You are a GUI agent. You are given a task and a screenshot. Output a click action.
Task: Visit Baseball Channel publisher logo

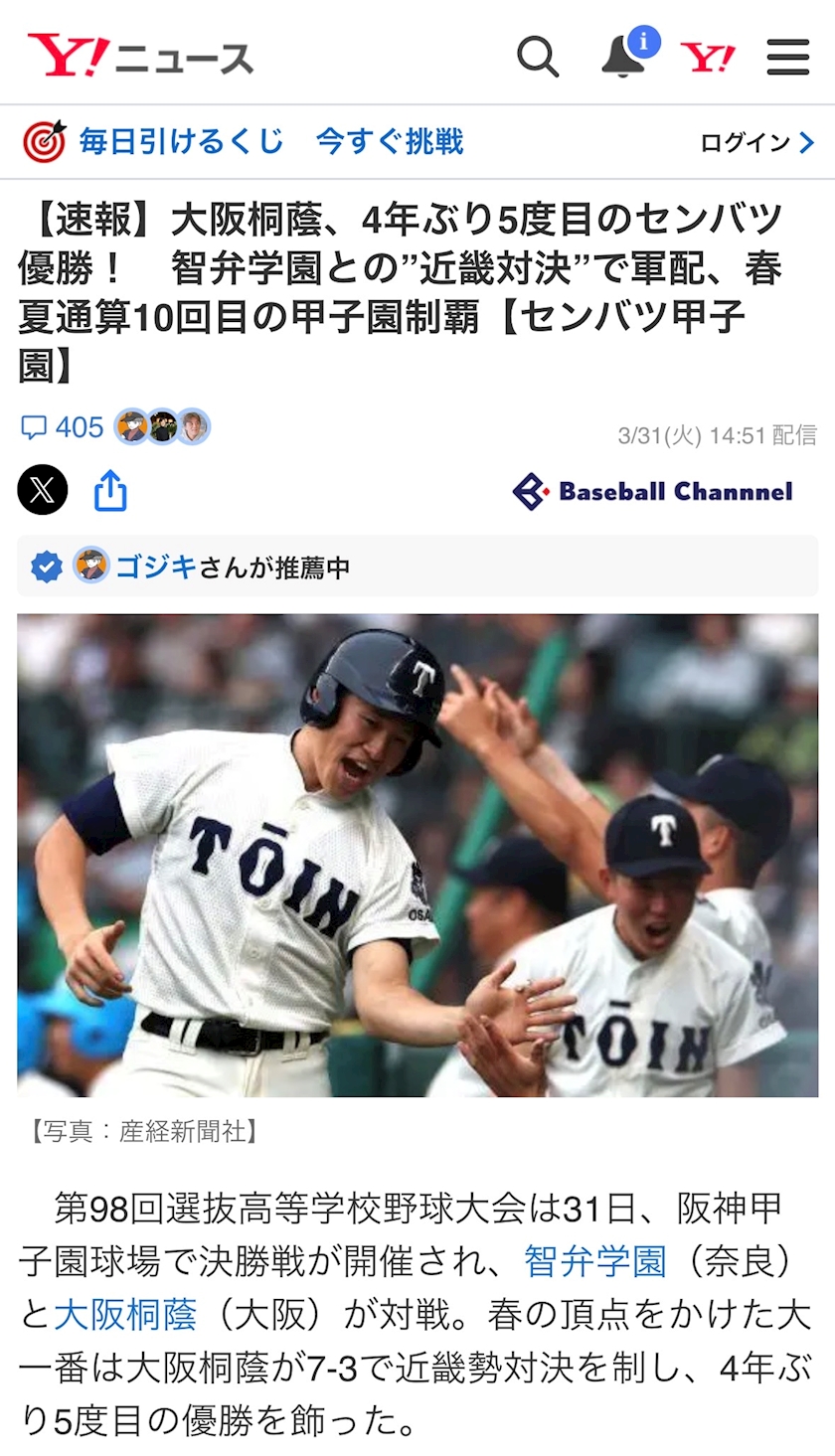(653, 491)
